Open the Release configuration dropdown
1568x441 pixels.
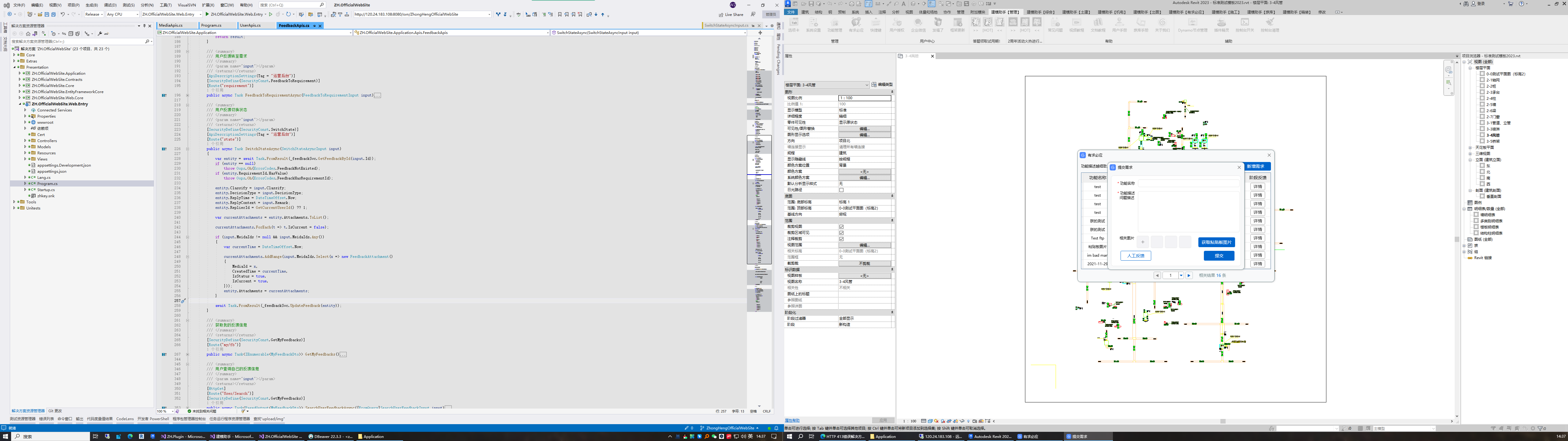point(94,14)
